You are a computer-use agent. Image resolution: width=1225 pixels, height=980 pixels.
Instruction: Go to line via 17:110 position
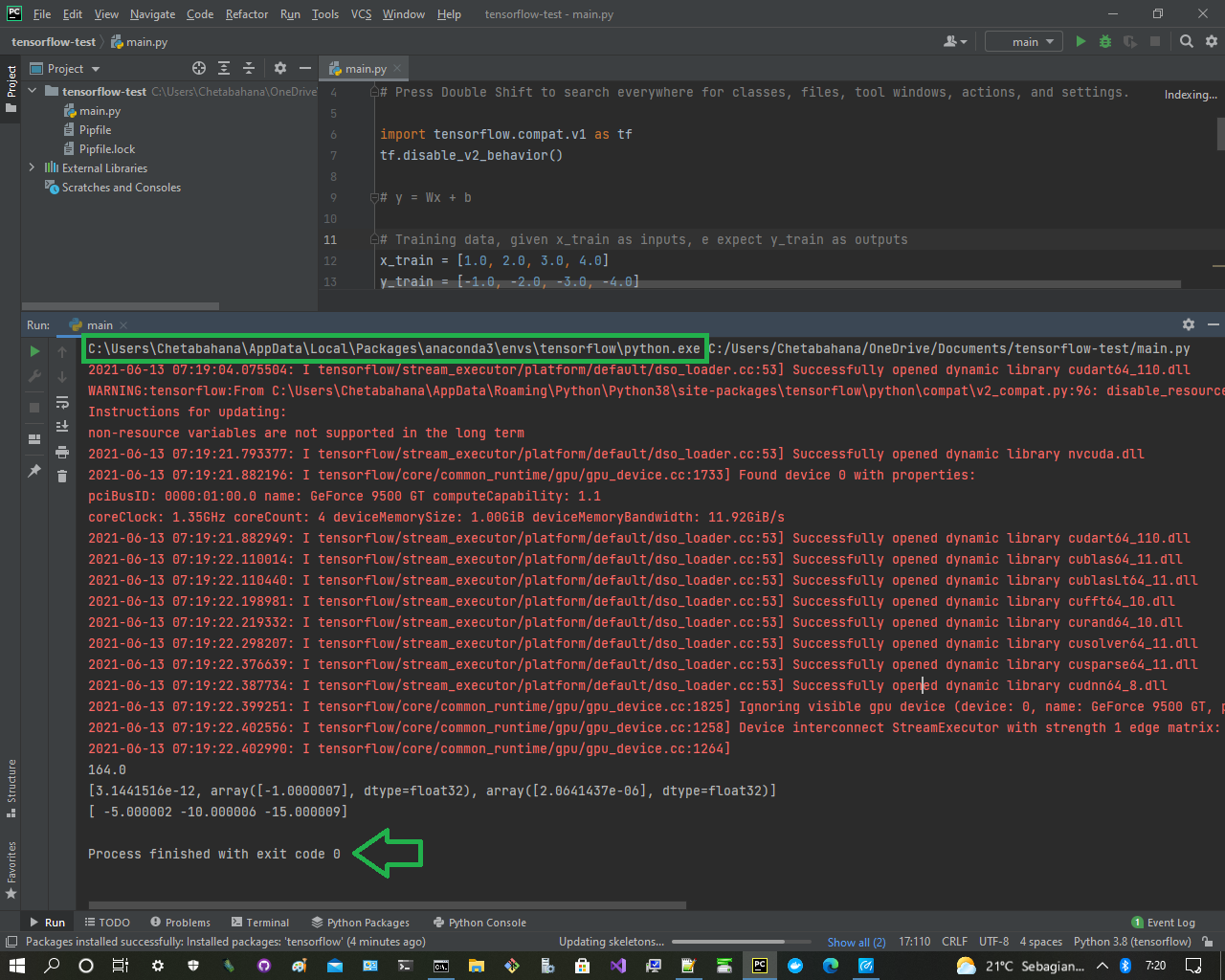click(914, 942)
